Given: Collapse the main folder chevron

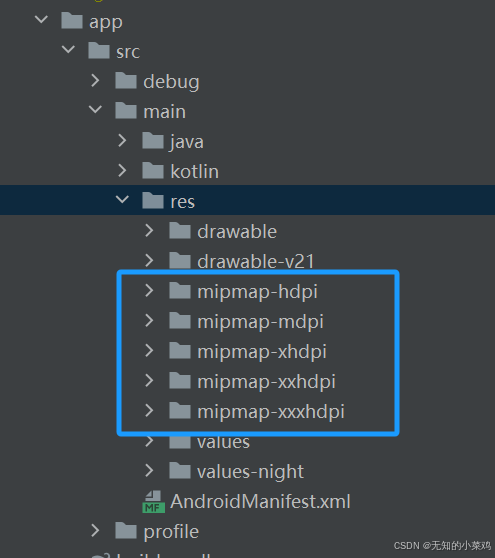Looking at the screenshot, I should 95,109.
